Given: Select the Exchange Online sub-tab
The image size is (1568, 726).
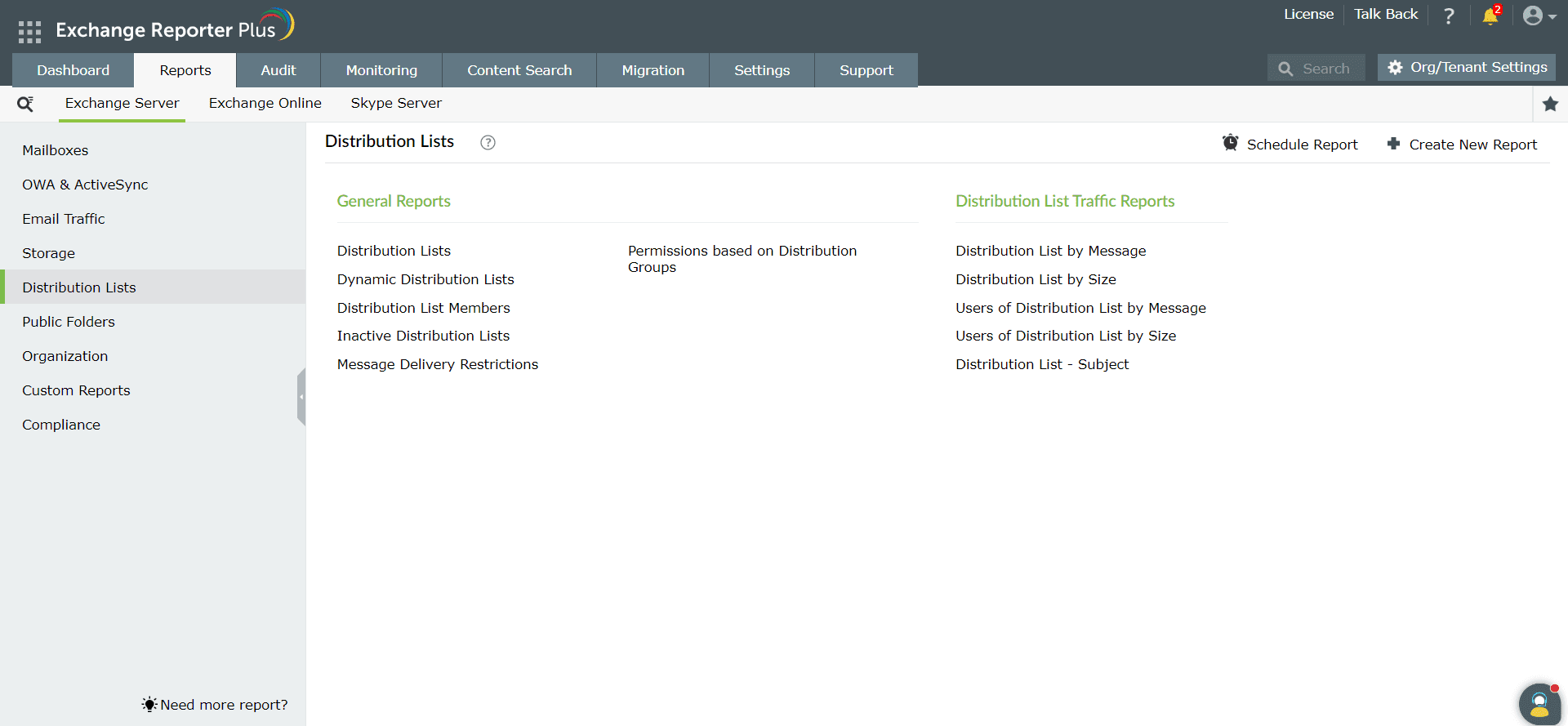Looking at the screenshot, I should 265,103.
